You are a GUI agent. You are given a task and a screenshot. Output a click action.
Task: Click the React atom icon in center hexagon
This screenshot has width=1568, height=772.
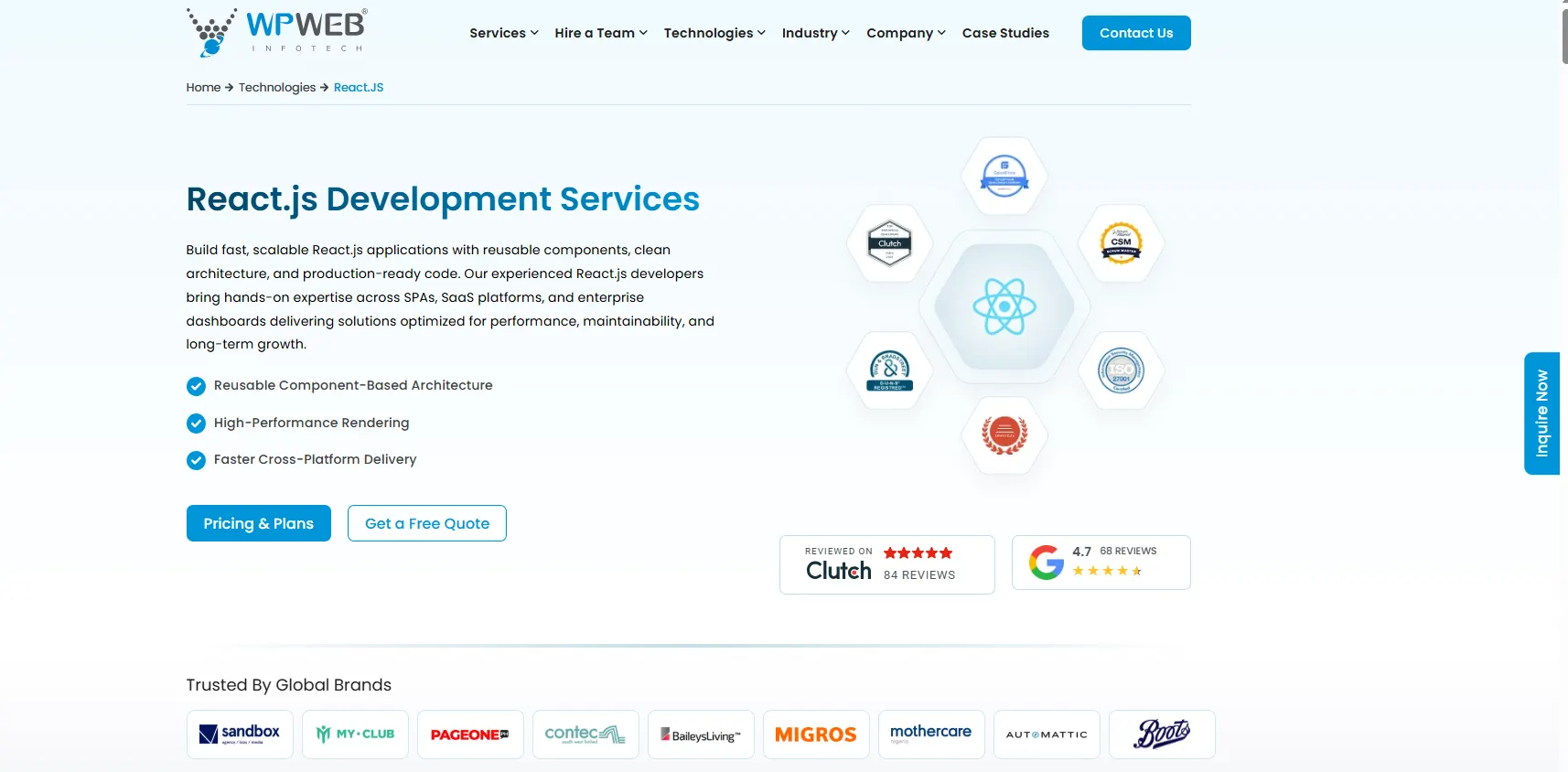(x=1004, y=306)
